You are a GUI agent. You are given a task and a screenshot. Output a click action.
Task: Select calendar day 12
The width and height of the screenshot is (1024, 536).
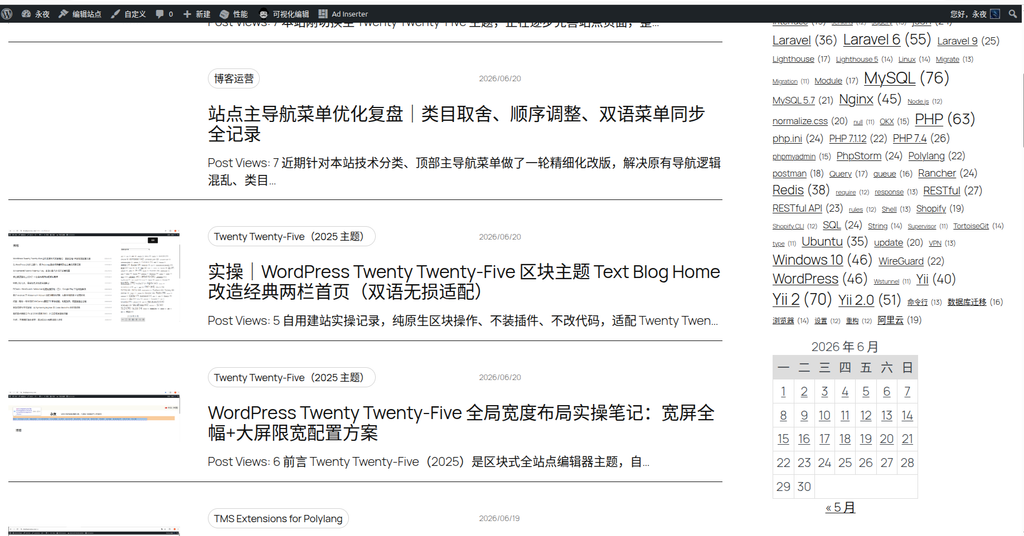coord(865,415)
